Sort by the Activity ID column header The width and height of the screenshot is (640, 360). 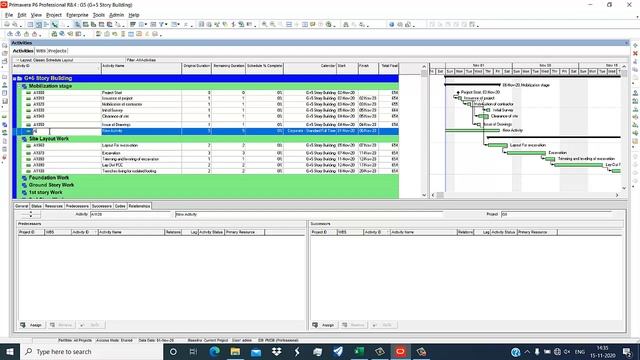click(x=57, y=68)
